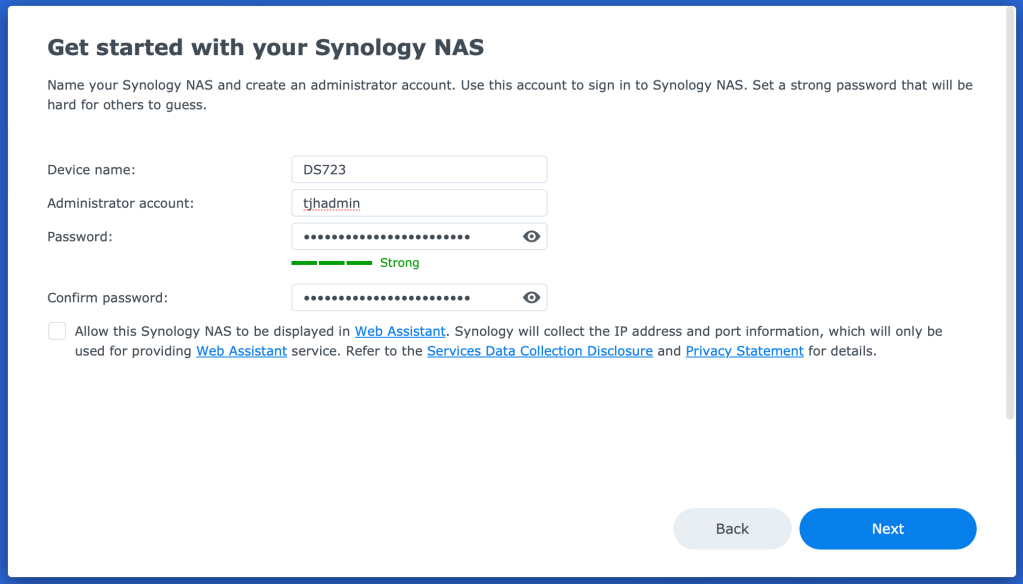Follow the Privacy Statement link

pos(744,351)
